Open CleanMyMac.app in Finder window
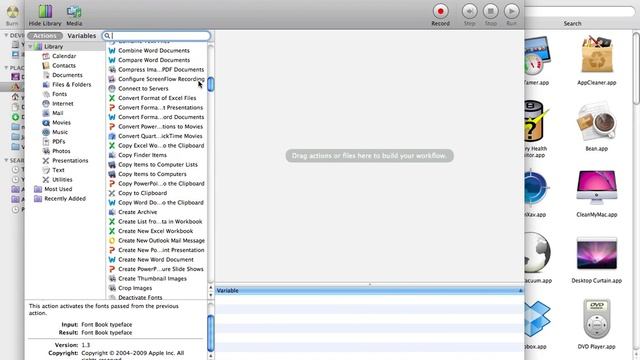The width and height of the screenshot is (640, 360). 596,193
